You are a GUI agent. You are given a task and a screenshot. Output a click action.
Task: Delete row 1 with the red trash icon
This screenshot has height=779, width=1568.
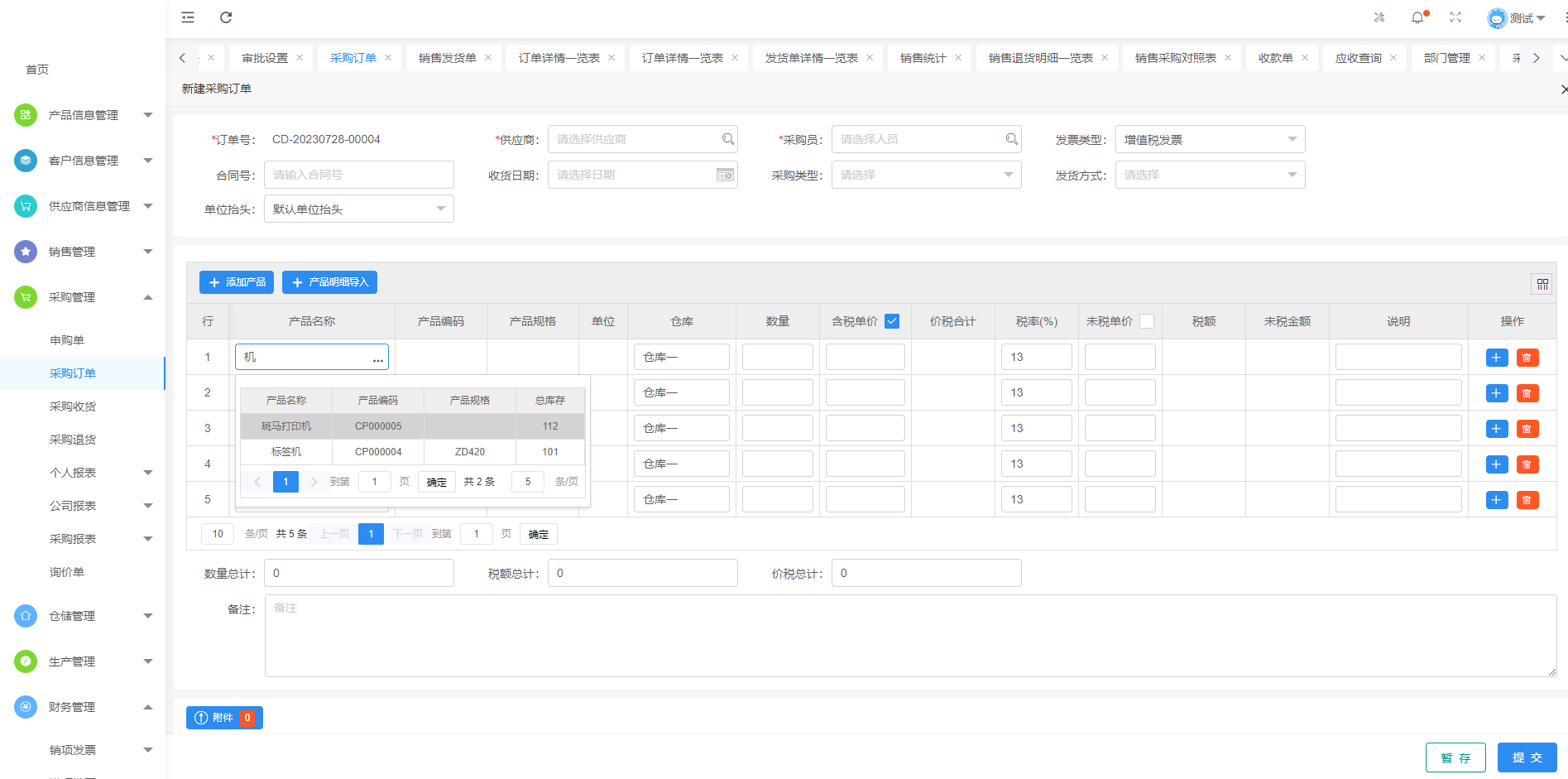(1527, 358)
